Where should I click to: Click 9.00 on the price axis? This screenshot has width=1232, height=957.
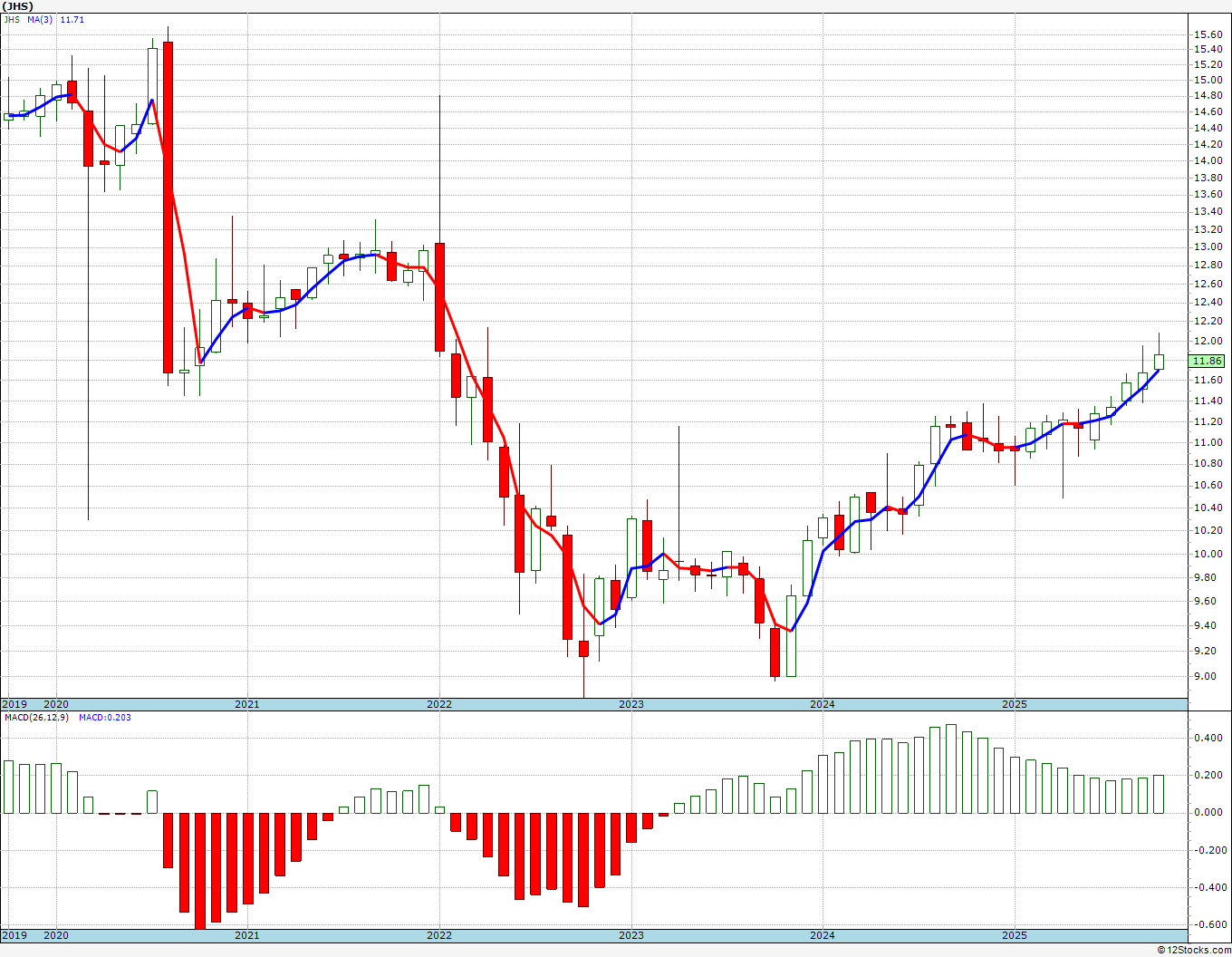[1208, 676]
